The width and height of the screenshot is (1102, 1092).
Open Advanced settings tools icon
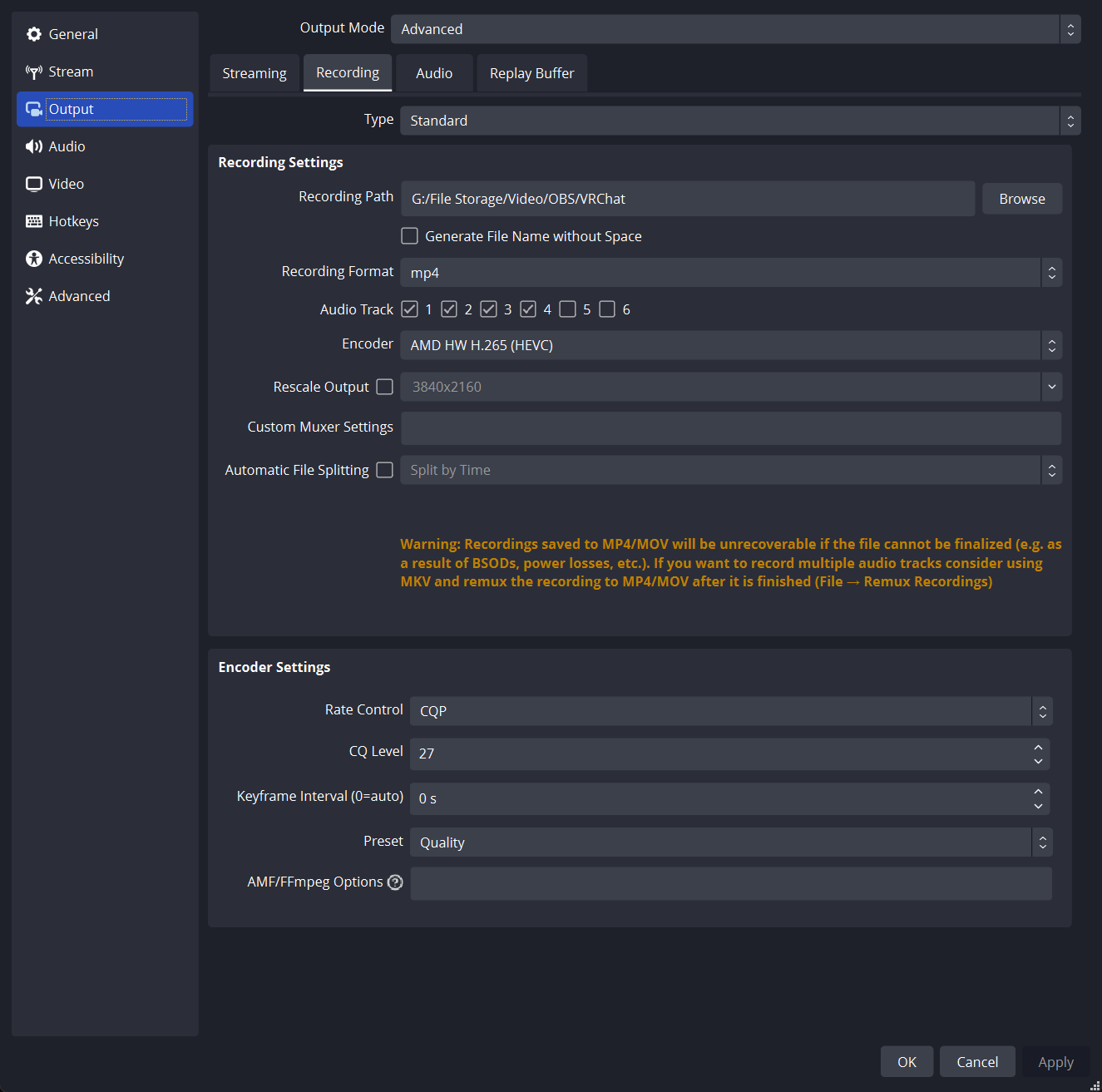click(34, 296)
